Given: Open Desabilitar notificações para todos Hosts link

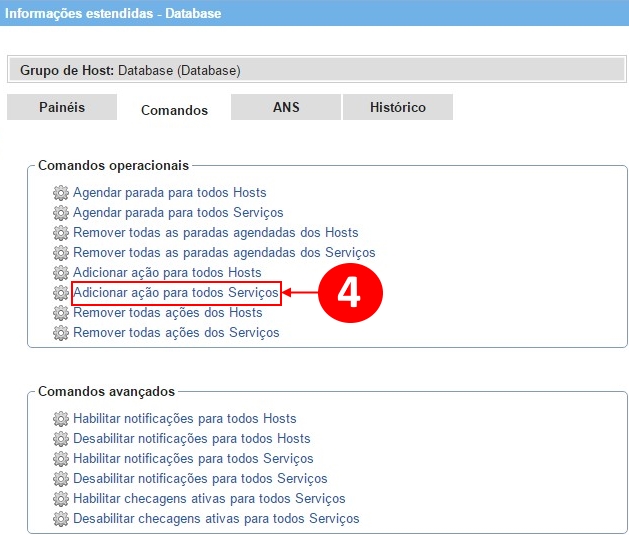Looking at the screenshot, I should (x=191, y=438).
